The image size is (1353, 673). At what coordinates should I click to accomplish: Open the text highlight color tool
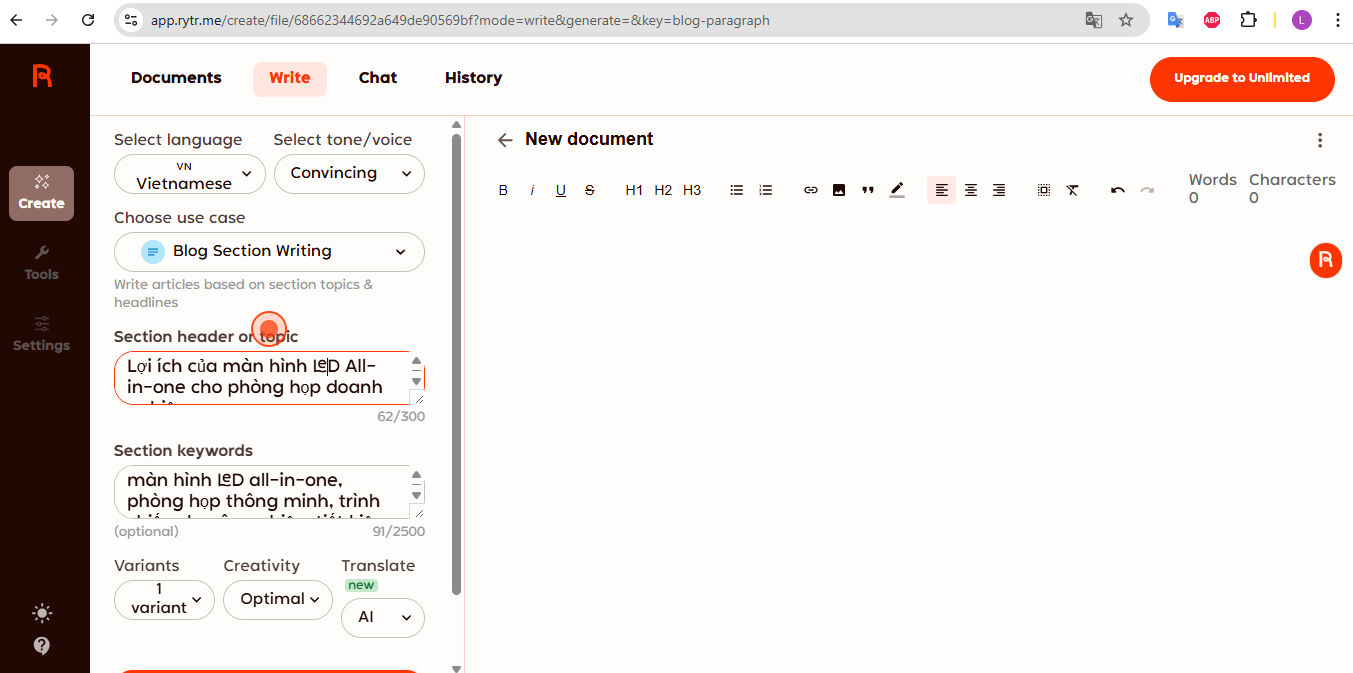(x=897, y=190)
